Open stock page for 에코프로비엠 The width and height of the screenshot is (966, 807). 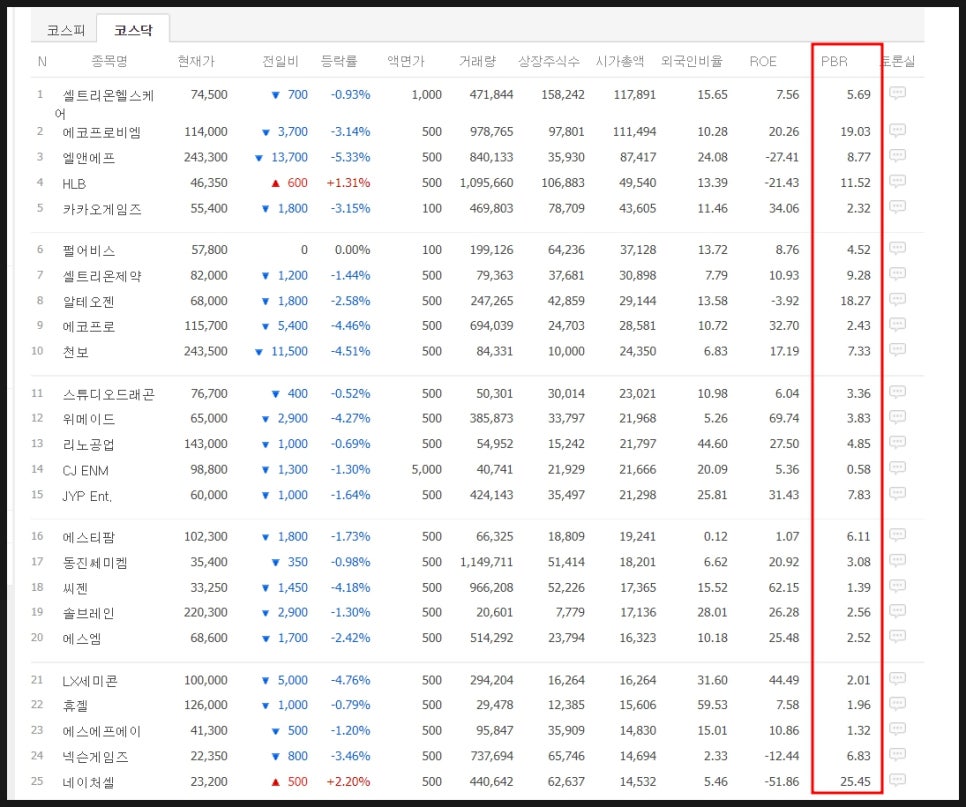pos(102,132)
